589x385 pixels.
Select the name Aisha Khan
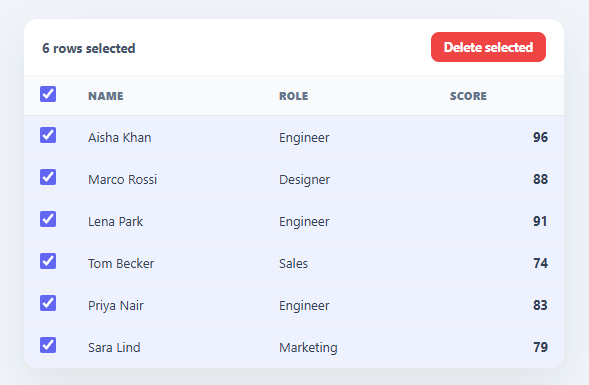point(119,137)
